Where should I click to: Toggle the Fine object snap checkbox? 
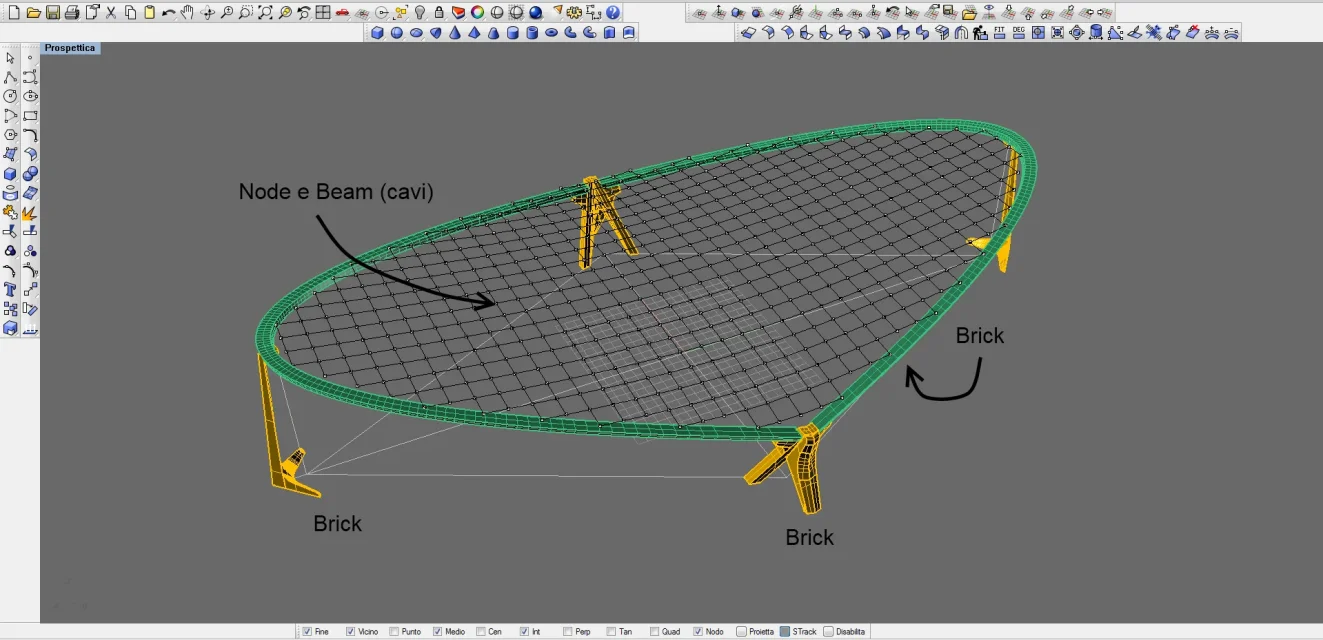click(307, 632)
